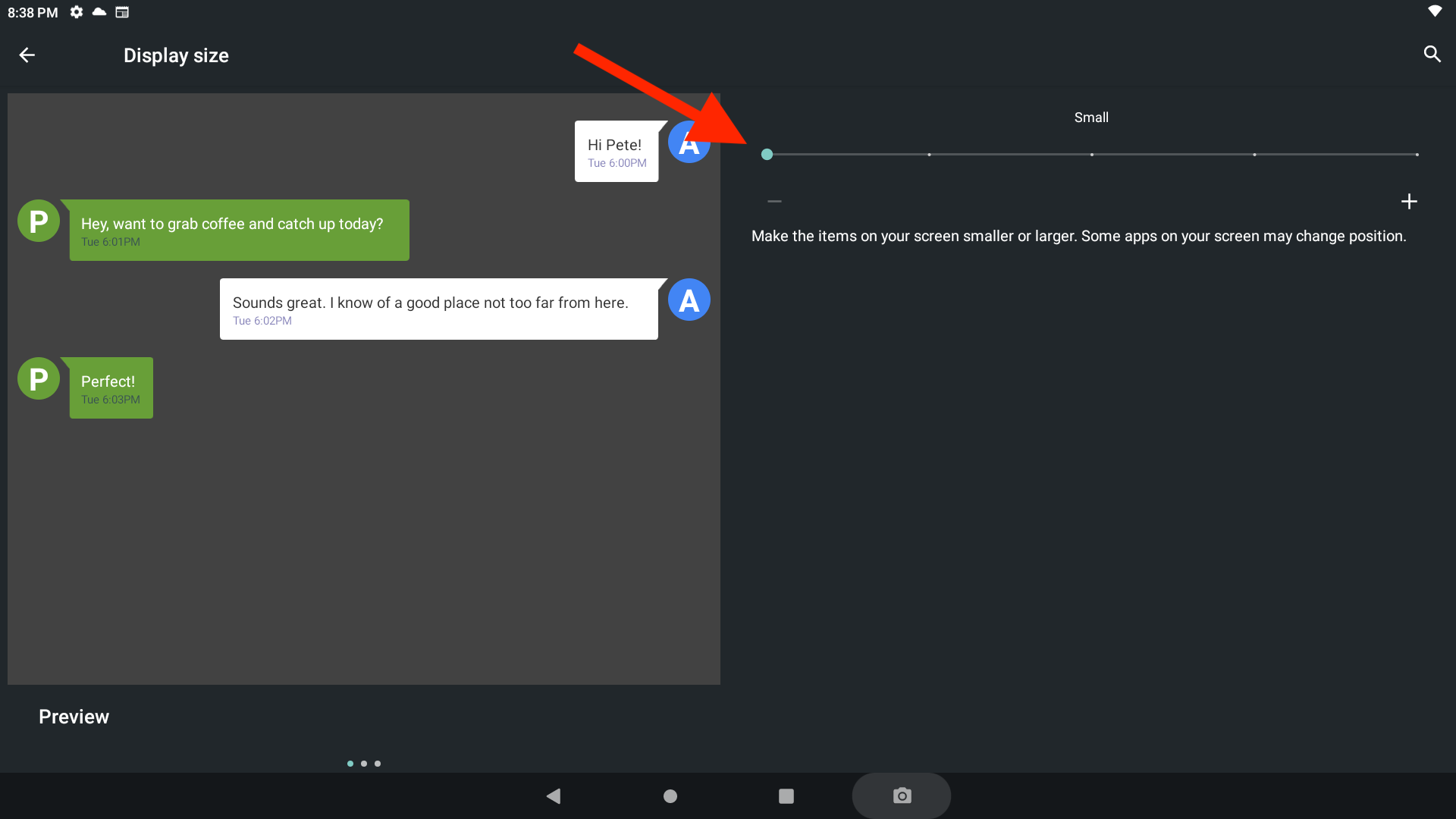The image size is (1456, 819).
Task: Click the green P avatar beside Perfect!
Action: pos(39,378)
